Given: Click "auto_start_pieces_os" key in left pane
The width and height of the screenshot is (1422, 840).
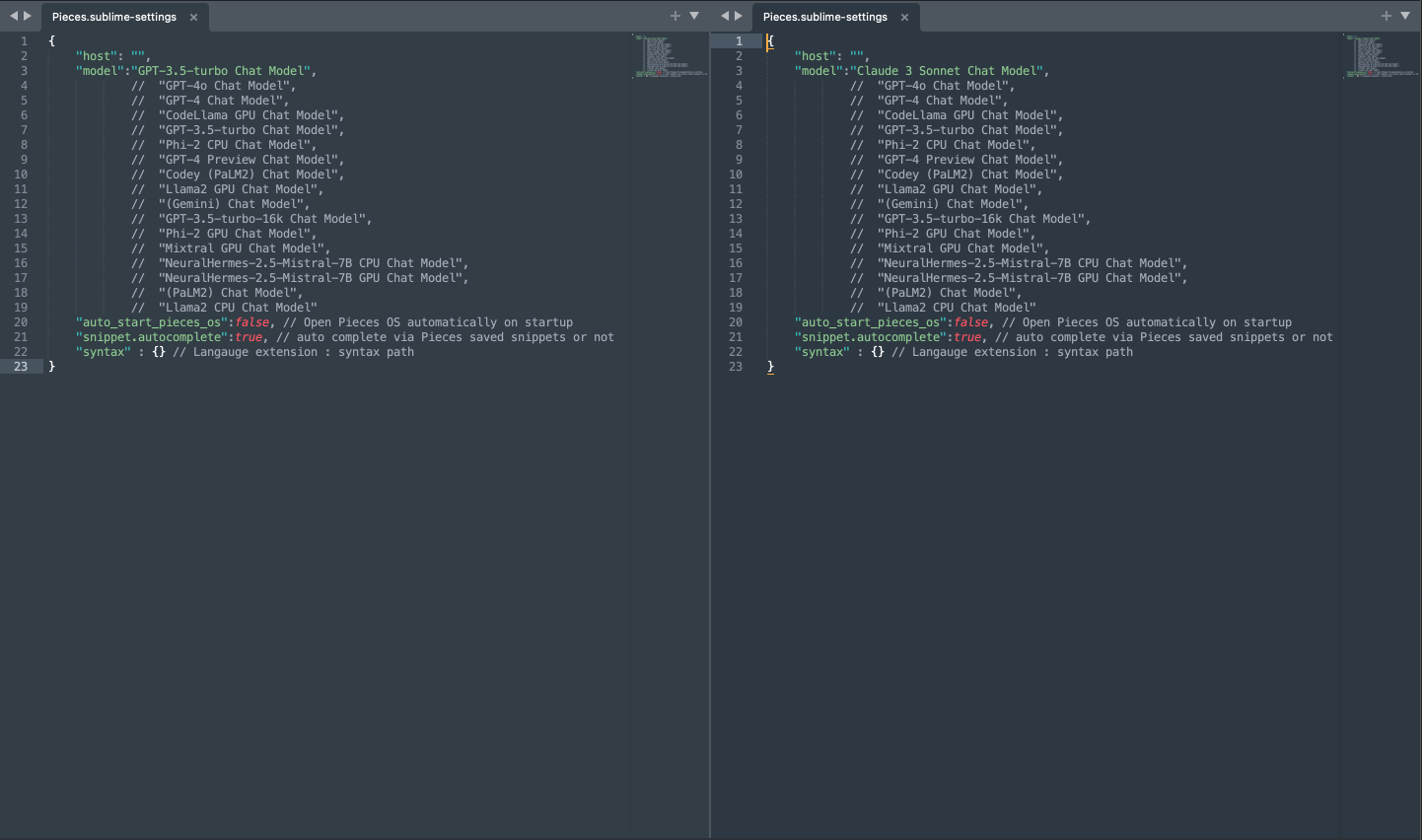Looking at the screenshot, I should [152, 322].
